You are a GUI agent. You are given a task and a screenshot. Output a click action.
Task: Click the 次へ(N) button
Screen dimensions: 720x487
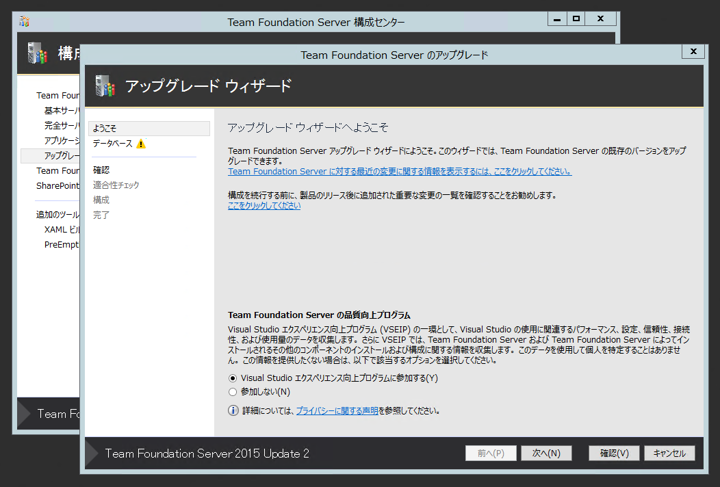[546, 453]
